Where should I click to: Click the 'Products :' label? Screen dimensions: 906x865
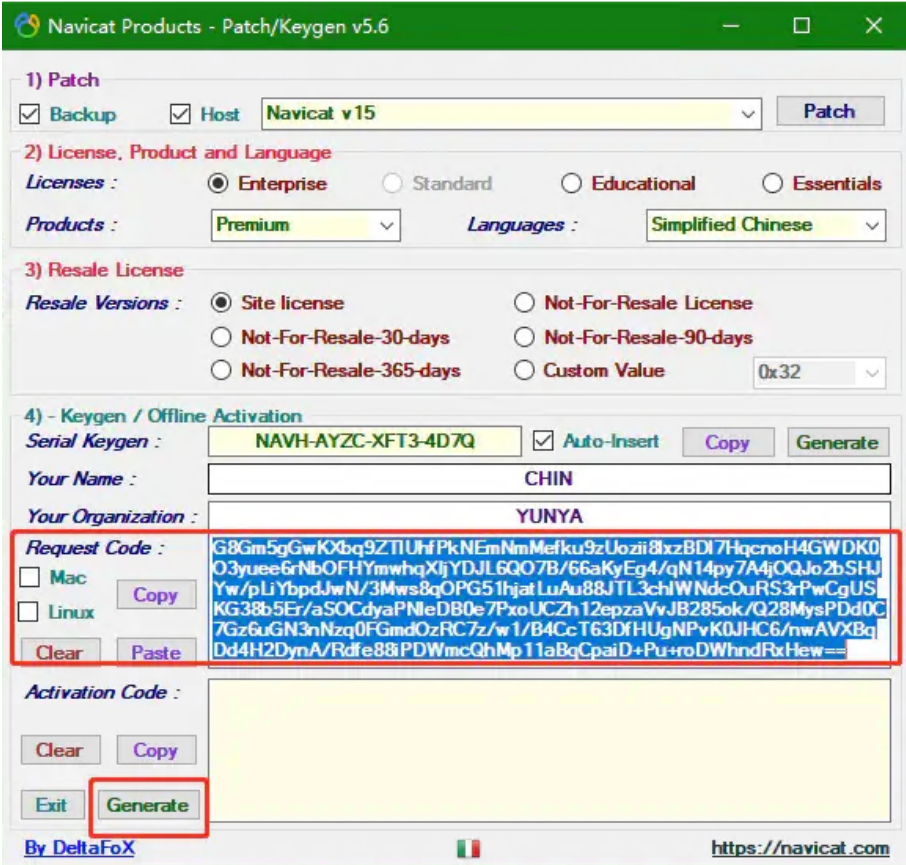[71, 224]
